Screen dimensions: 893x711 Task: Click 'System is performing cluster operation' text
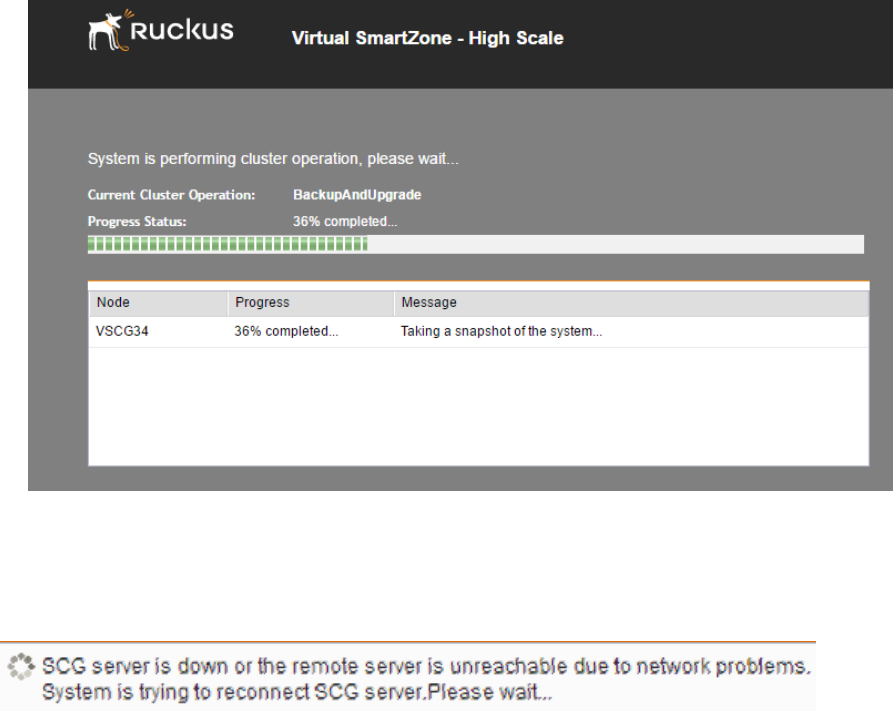[273, 159]
